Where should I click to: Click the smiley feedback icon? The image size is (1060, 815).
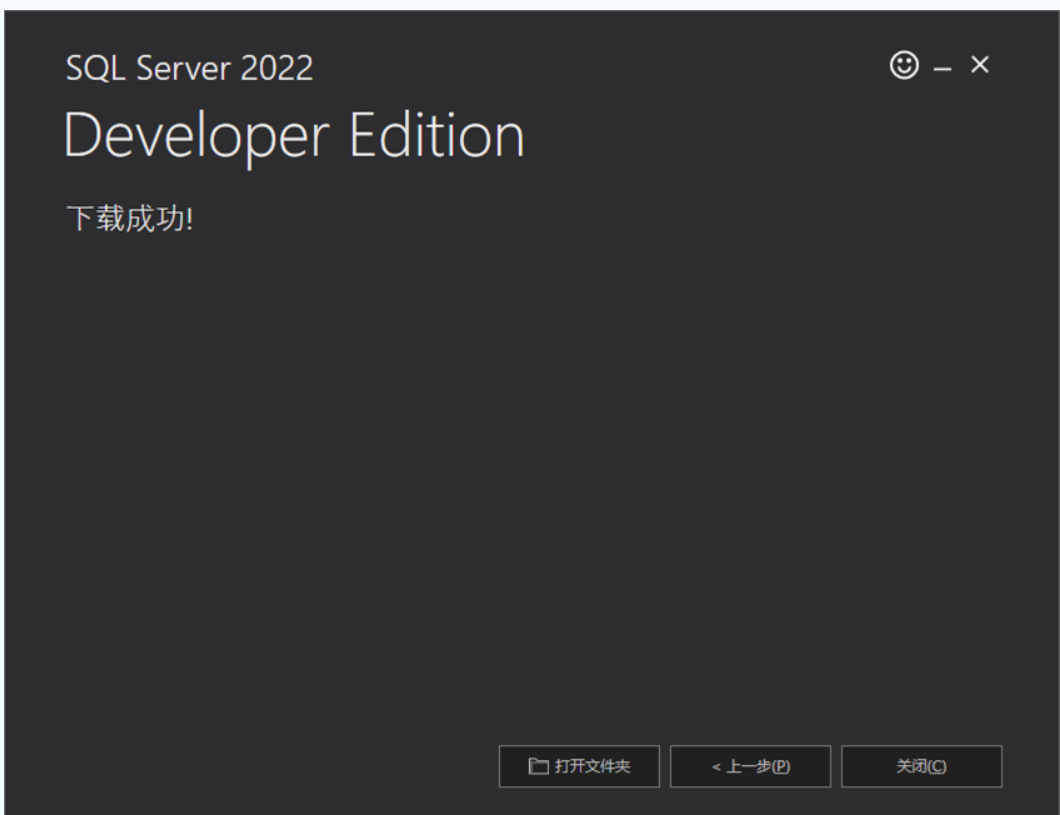pyautogui.click(x=904, y=66)
